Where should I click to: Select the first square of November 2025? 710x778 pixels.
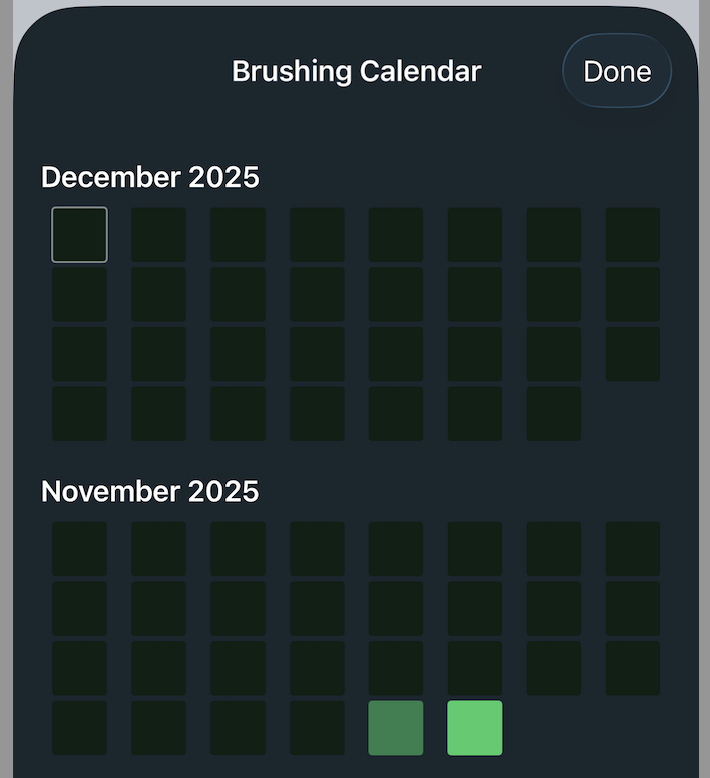pos(79,549)
